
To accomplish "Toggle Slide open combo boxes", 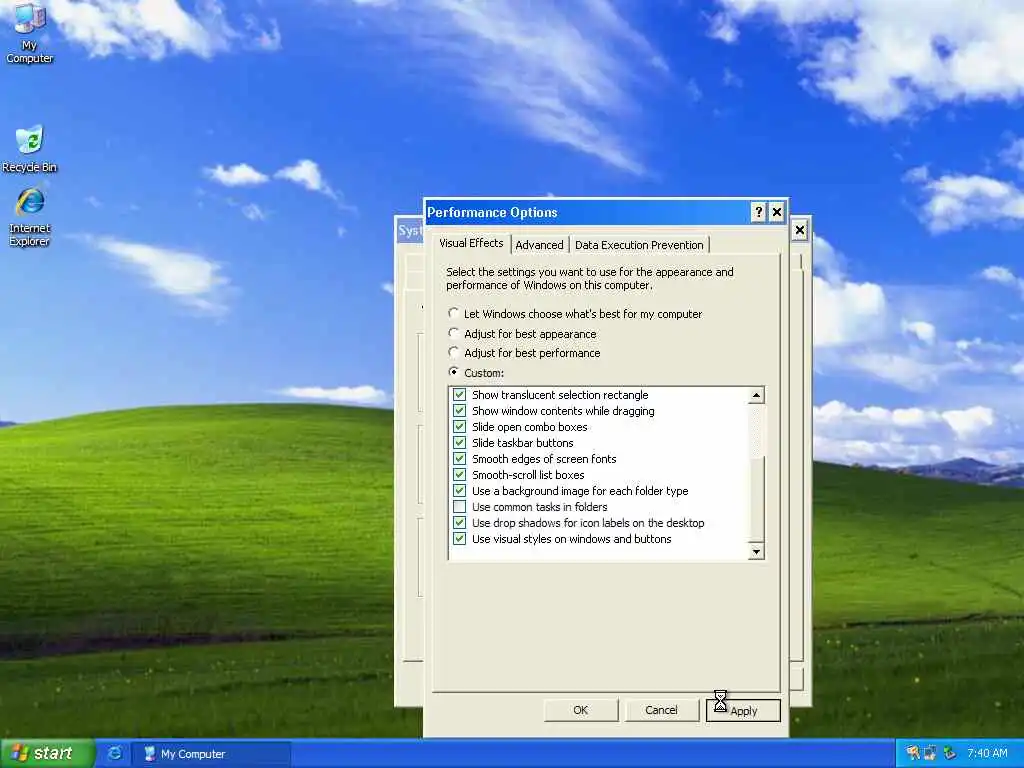I will [459, 426].
